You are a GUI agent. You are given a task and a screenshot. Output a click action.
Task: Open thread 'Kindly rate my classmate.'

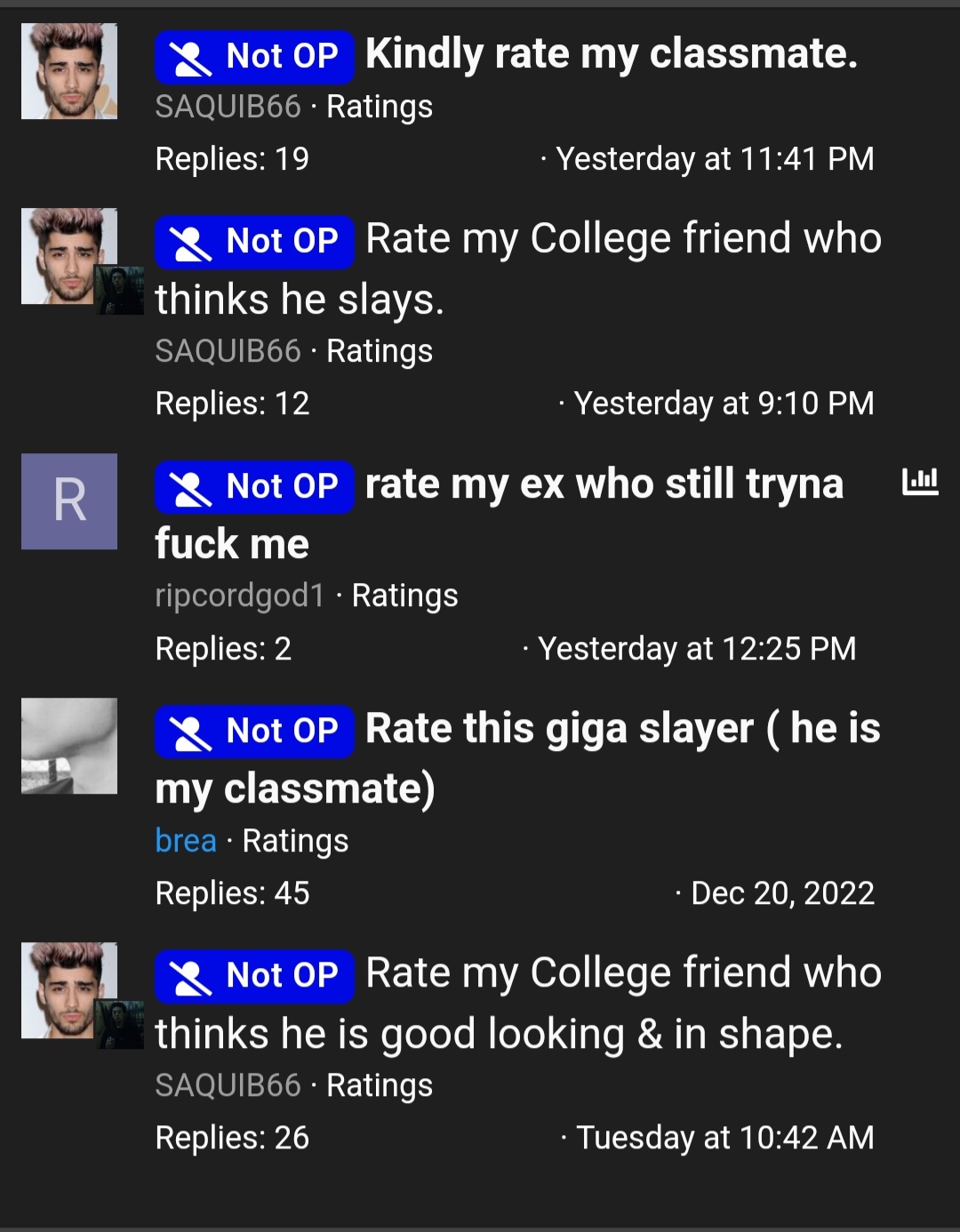click(612, 54)
